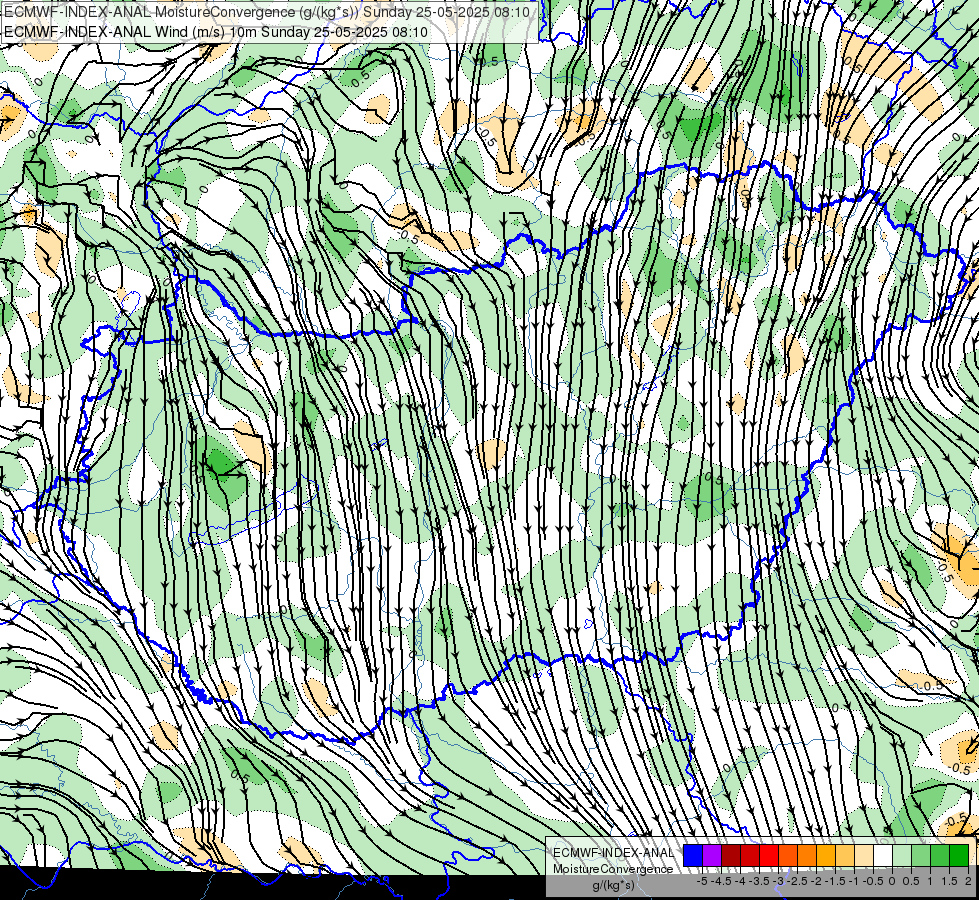Pick the orange swatch between -2.5 and -2
979x900 pixels.
pyautogui.click(x=807, y=855)
